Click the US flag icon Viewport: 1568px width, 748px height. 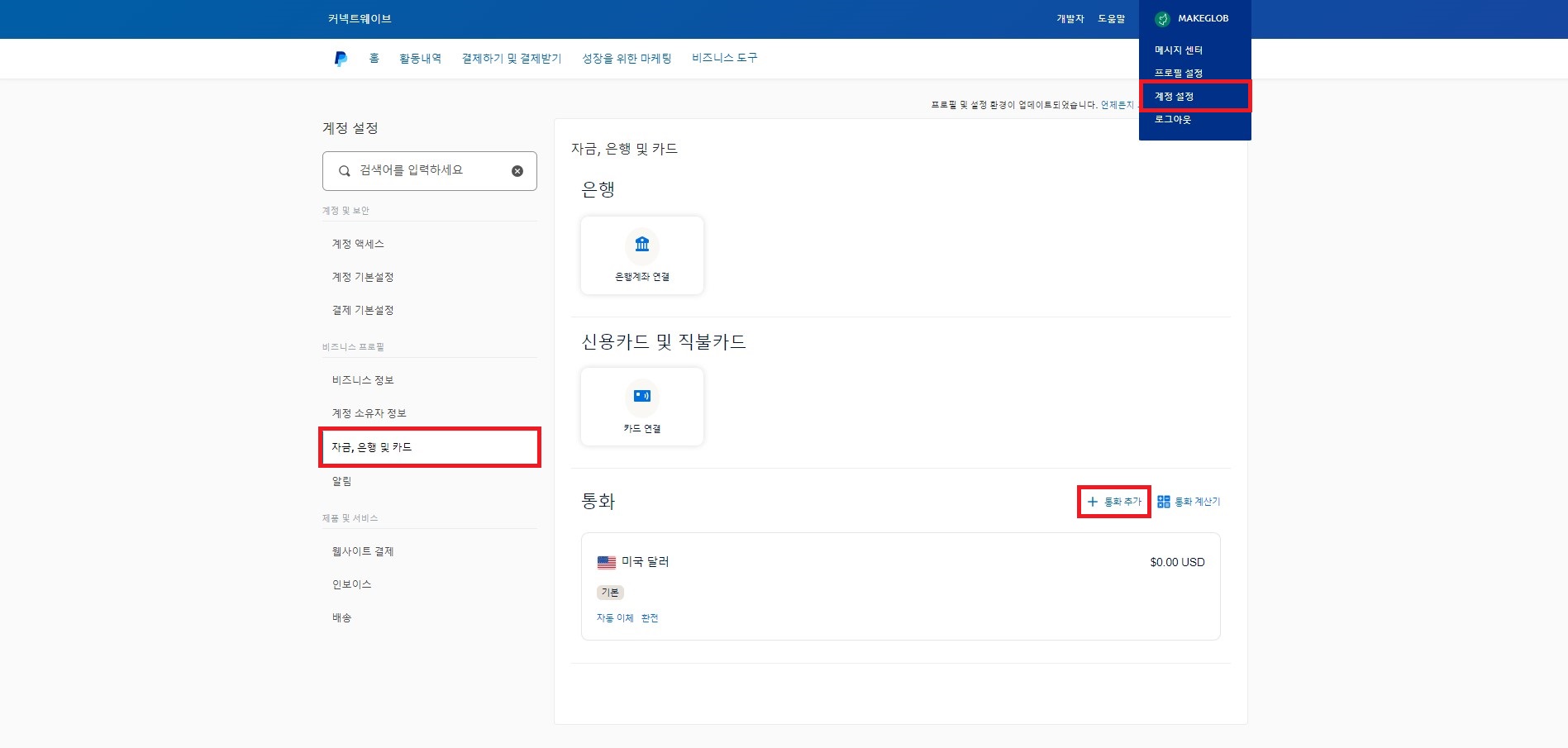click(x=607, y=562)
